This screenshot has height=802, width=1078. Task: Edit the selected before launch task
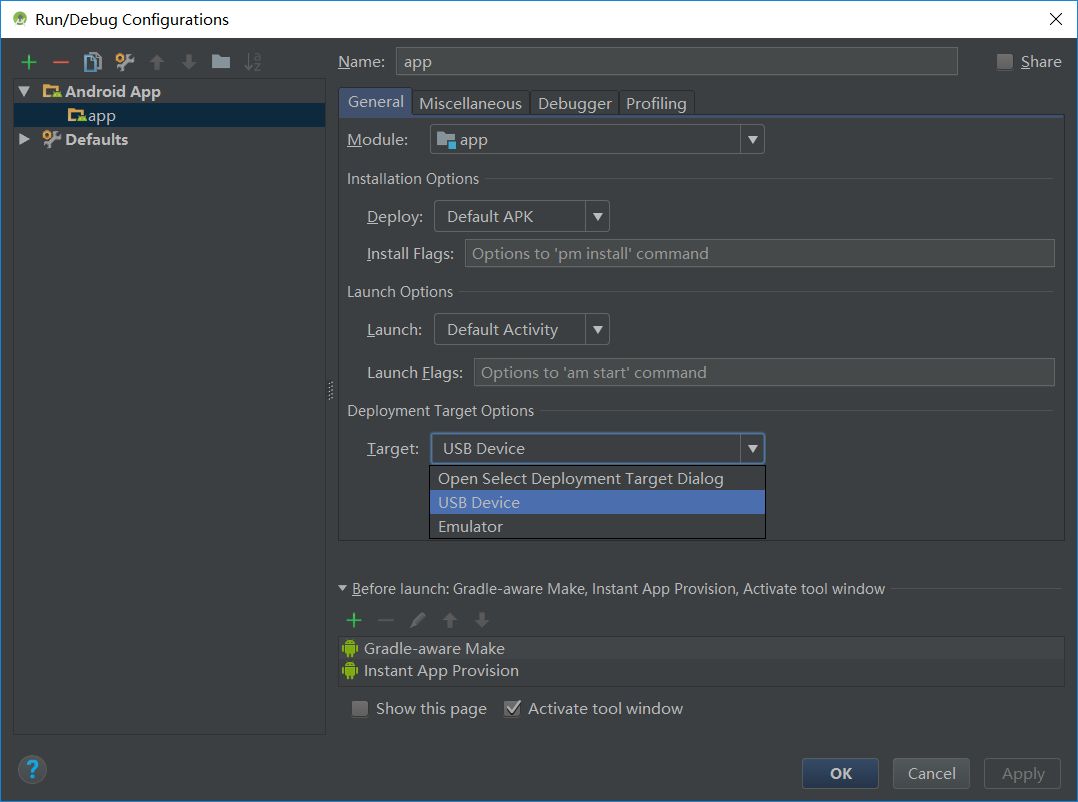(417, 621)
